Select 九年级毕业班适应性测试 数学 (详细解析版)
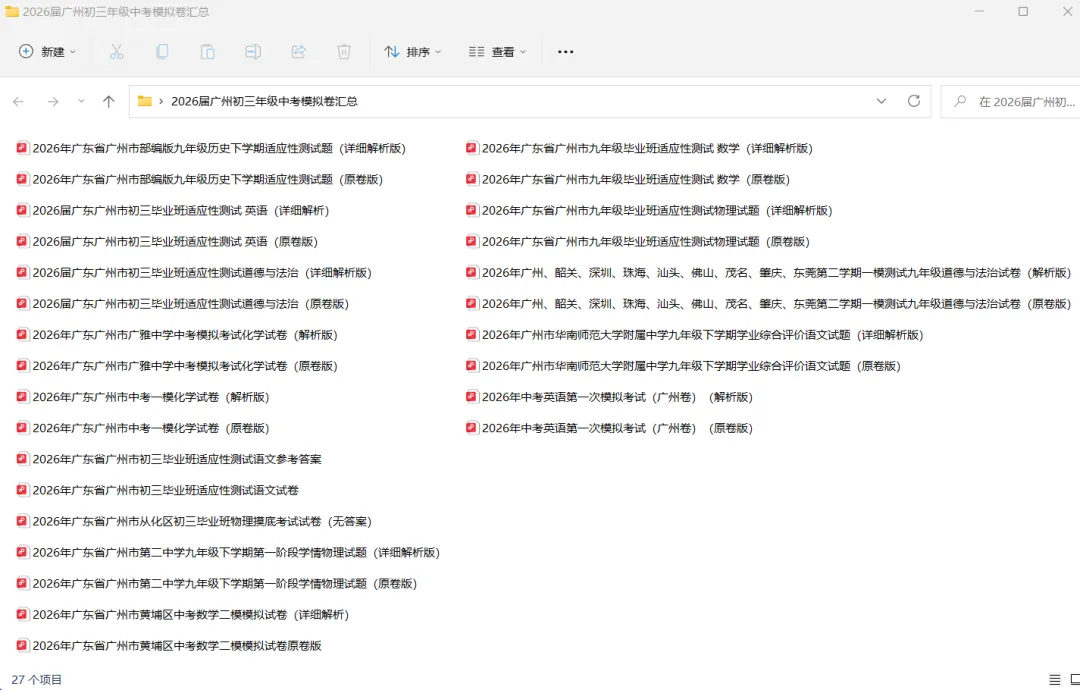This screenshot has height=690, width=1080. (640, 148)
